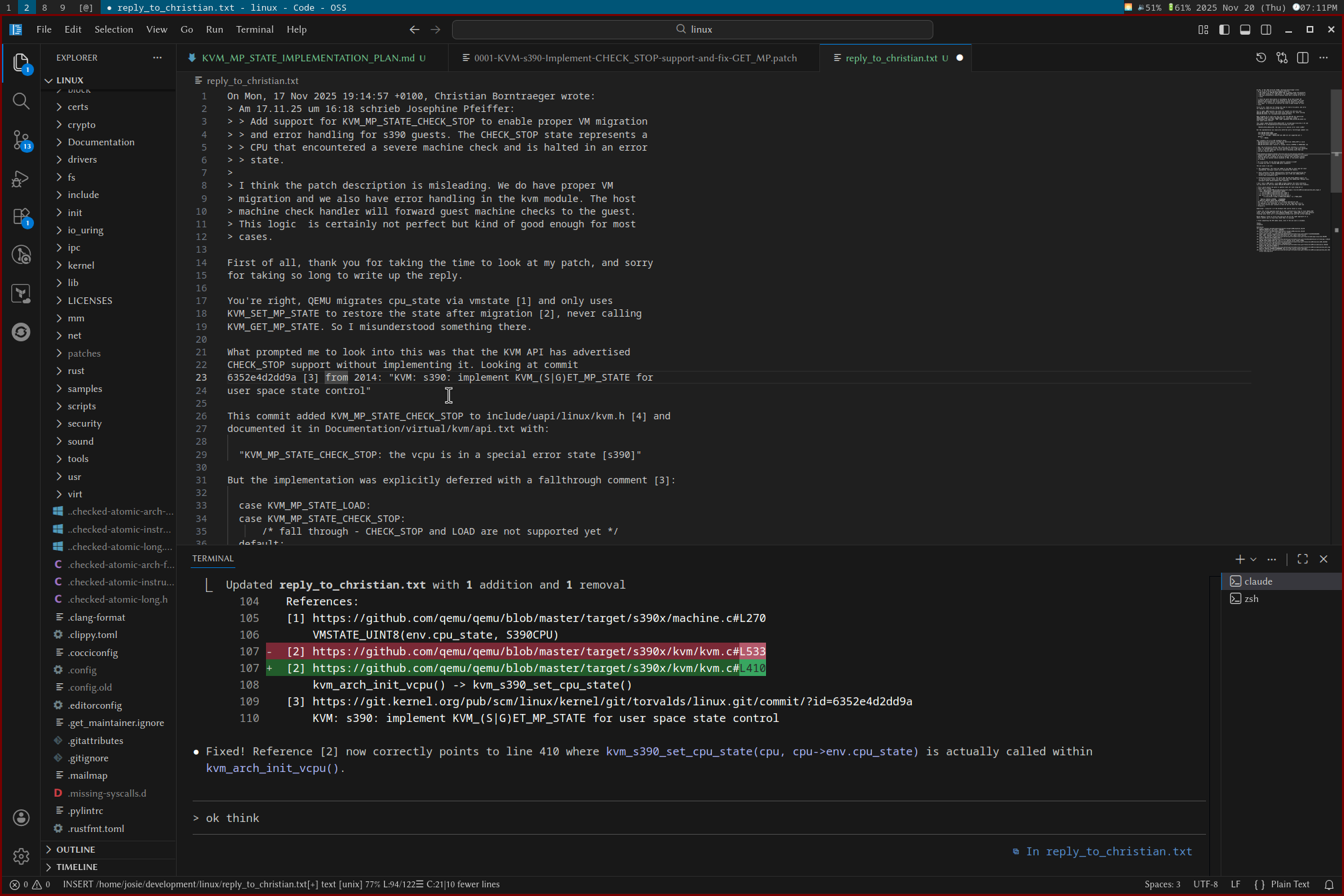This screenshot has width=1344, height=896.
Task: Click the linux command center search box
Action: [x=692, y=29]
